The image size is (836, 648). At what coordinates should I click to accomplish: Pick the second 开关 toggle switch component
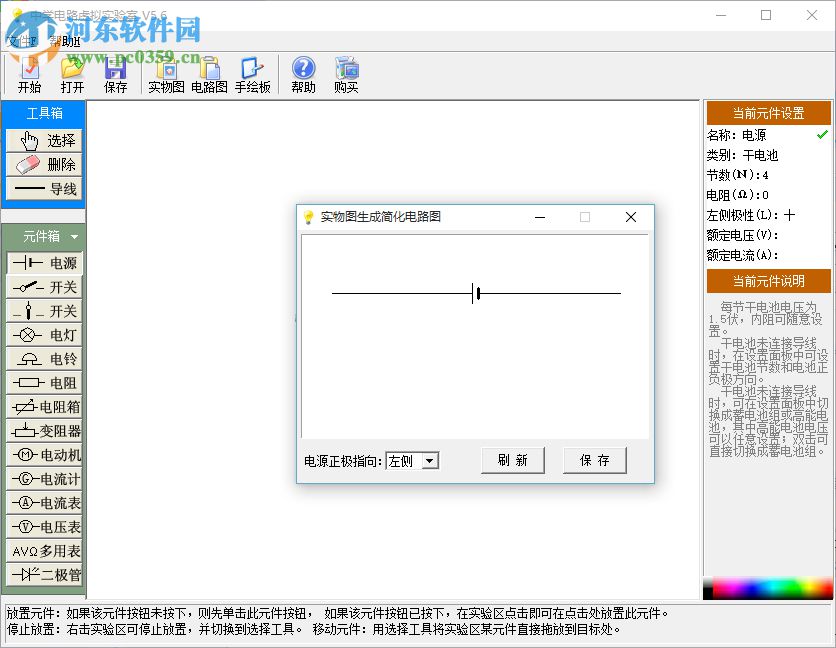(45, 311)
